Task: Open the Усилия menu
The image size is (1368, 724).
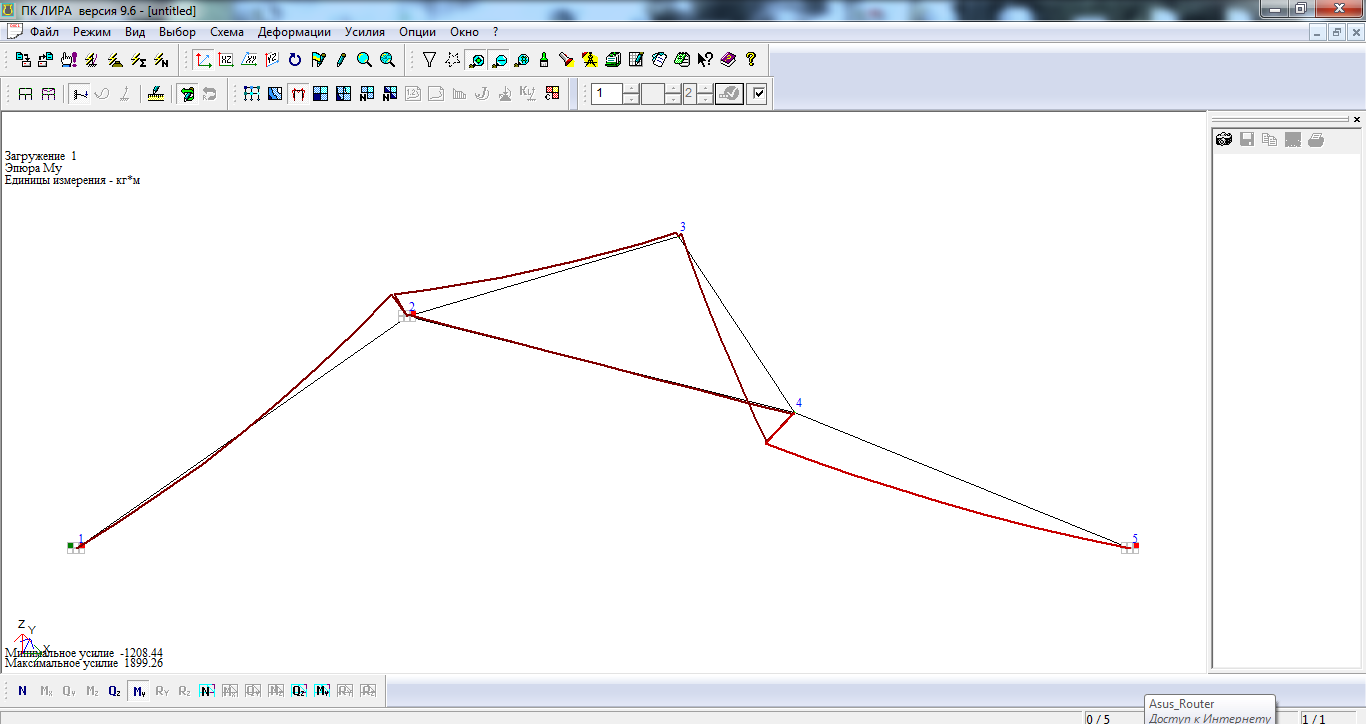Action: tap(365, 32)
